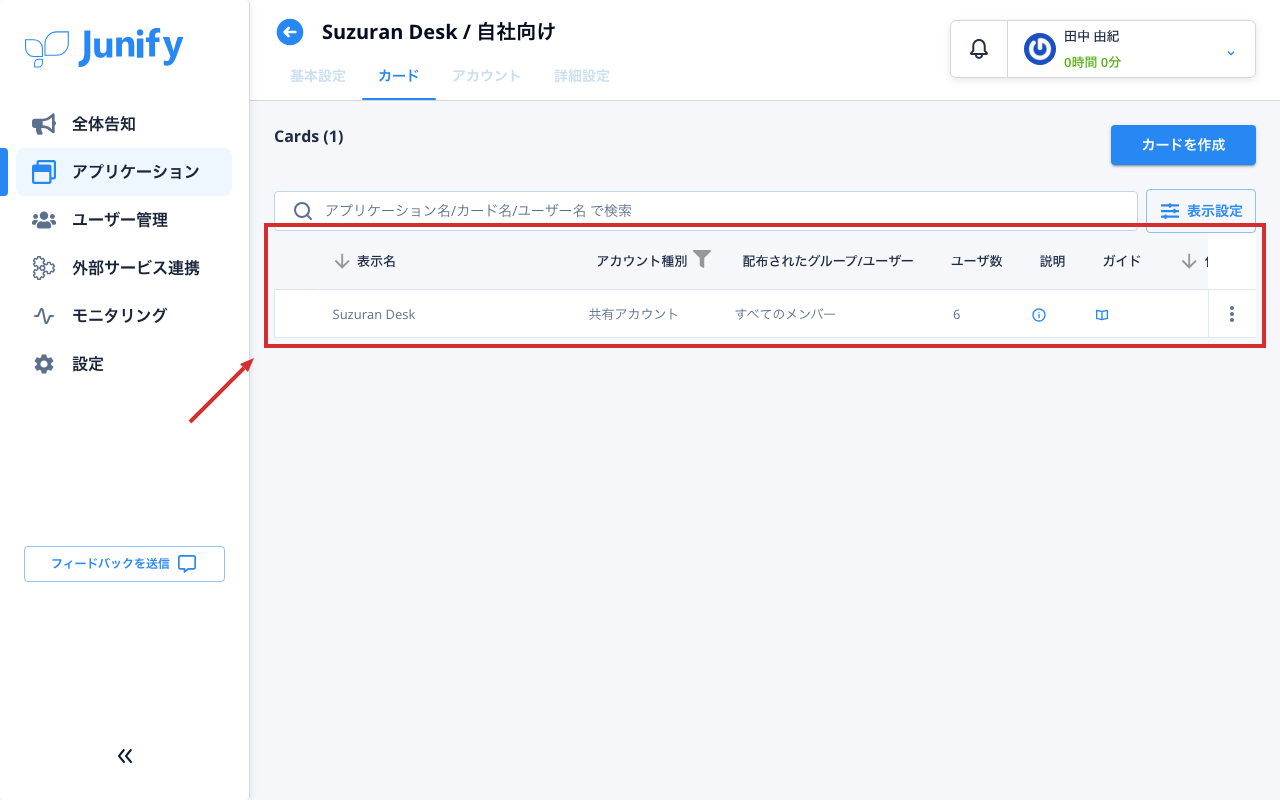Open 外部サービス連携 in the sidebar

[124, 268]
